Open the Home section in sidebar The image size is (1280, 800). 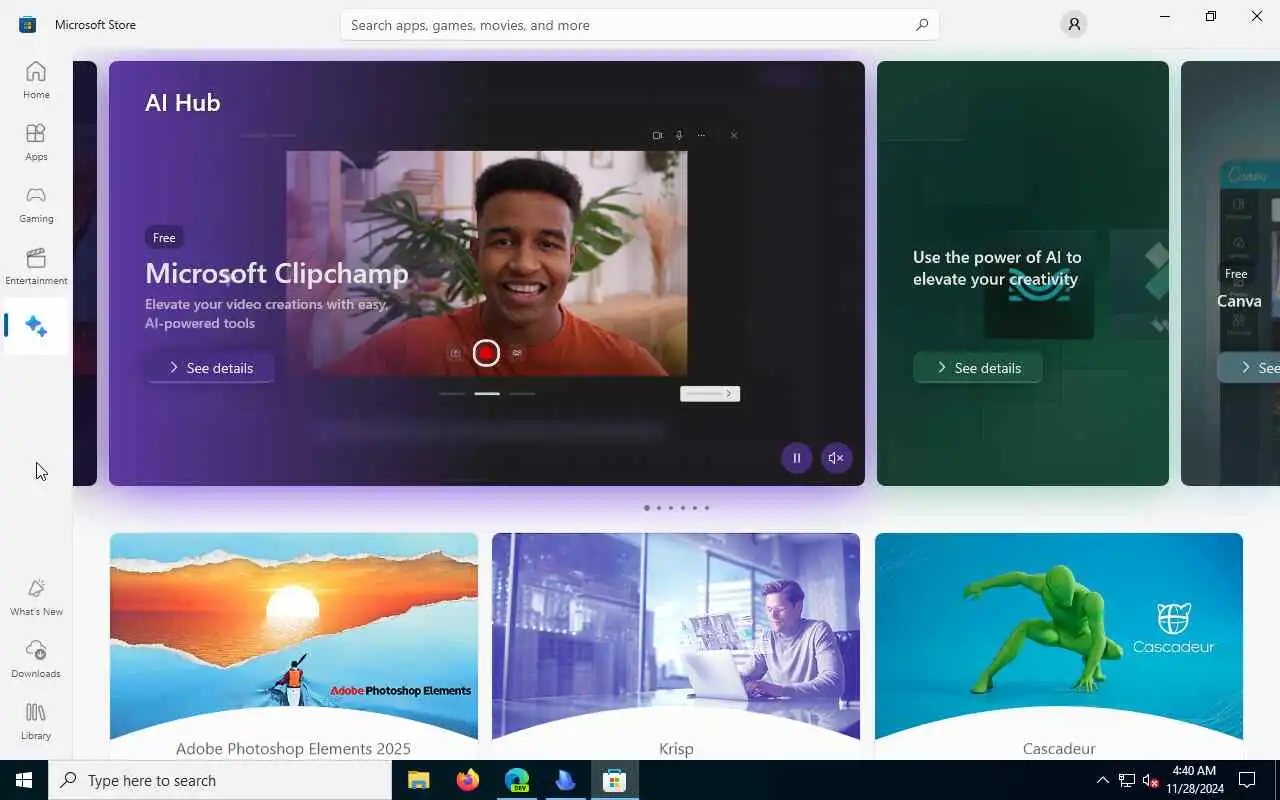coord(36,80)
